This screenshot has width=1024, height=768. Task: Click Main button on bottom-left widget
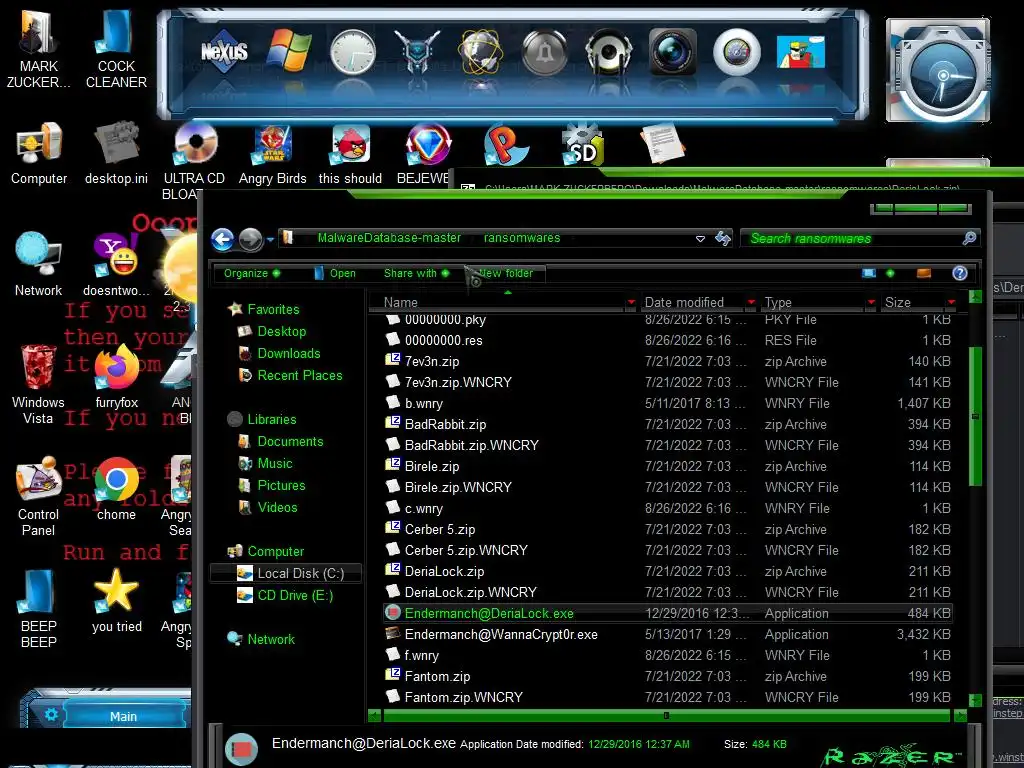pos(123,716)
